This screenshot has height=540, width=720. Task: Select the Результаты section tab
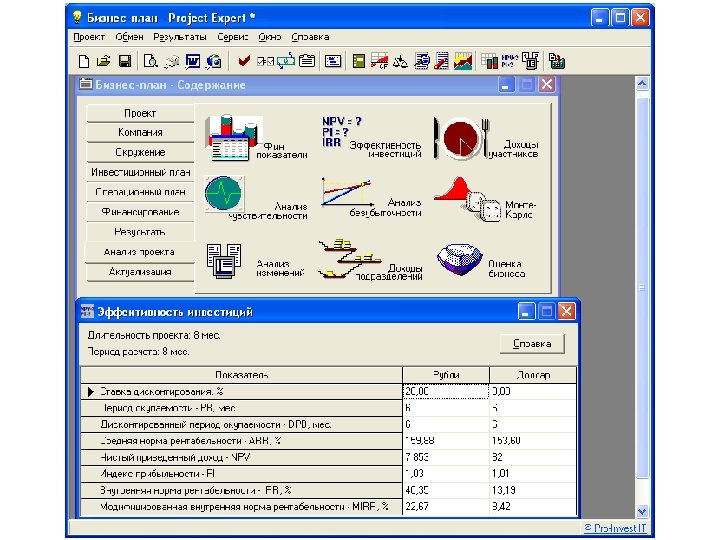click(x=140, y=232)
